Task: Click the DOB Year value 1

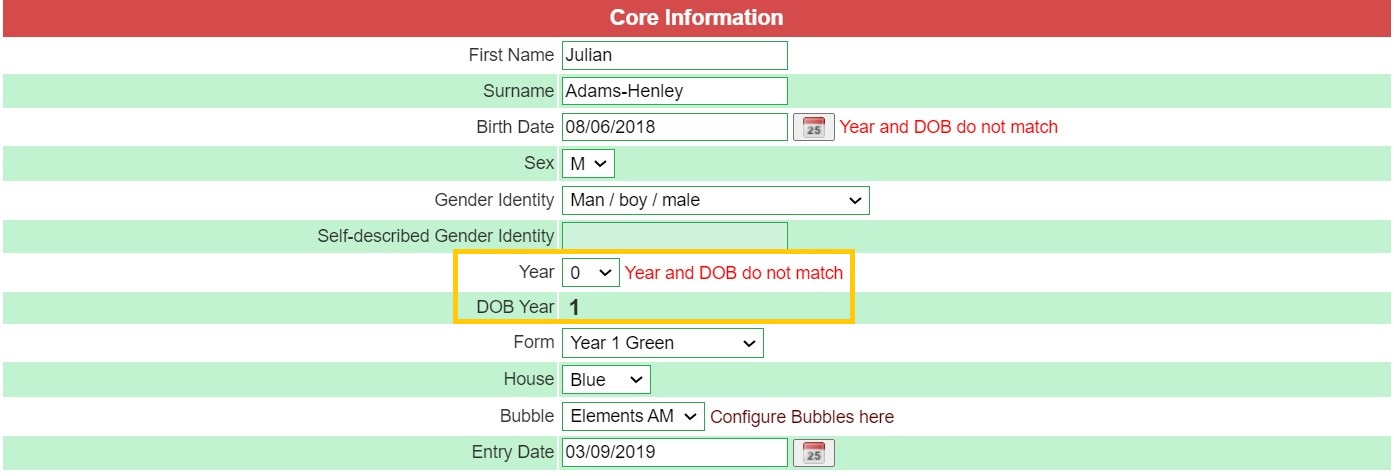Action: (x=575, y=308)
